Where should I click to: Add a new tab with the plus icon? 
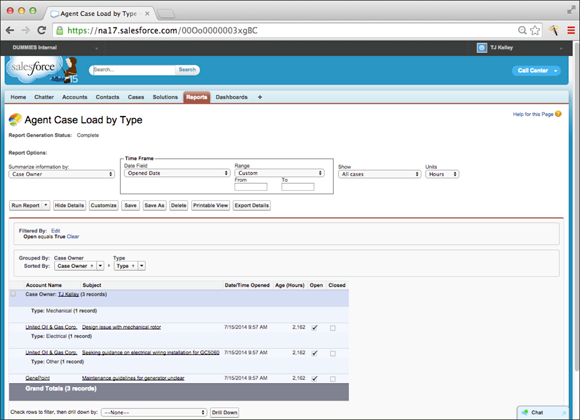[260, 97]
